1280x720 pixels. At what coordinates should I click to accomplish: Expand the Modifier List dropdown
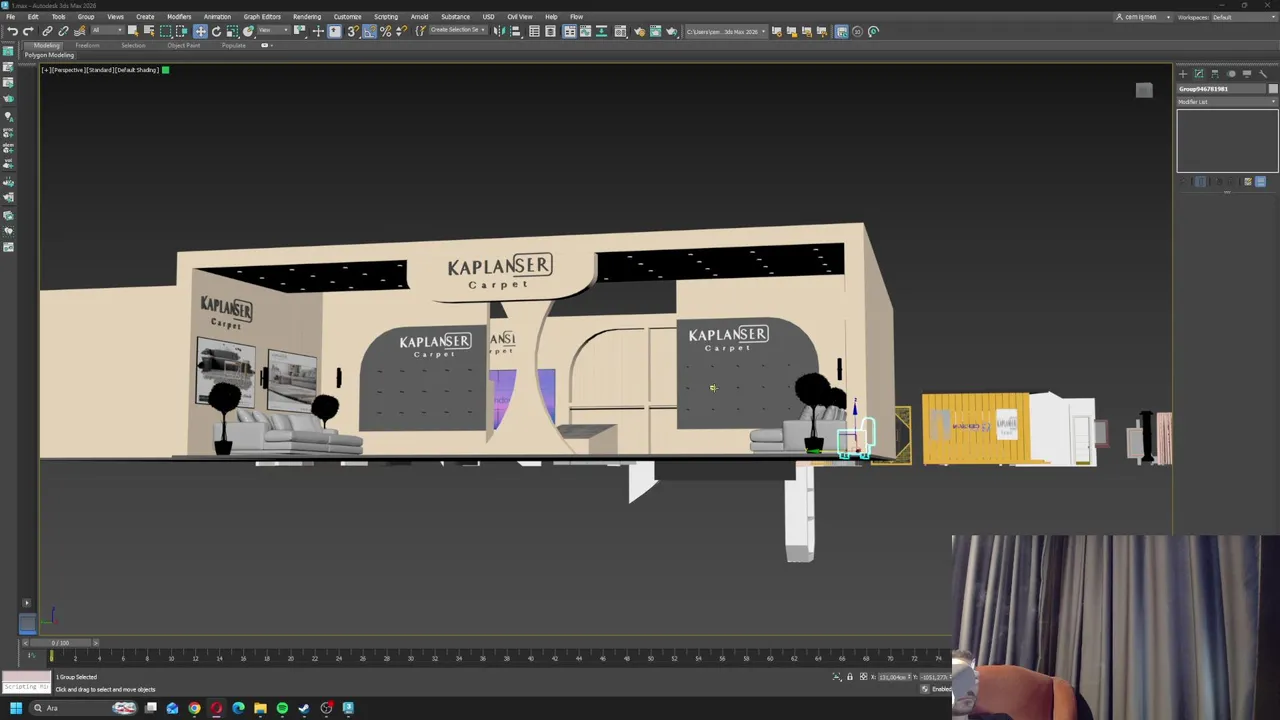1227,102
